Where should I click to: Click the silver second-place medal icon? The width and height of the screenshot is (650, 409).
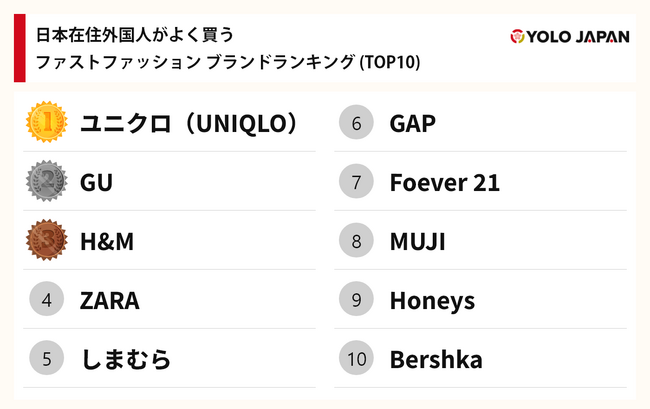click(46, 182)
